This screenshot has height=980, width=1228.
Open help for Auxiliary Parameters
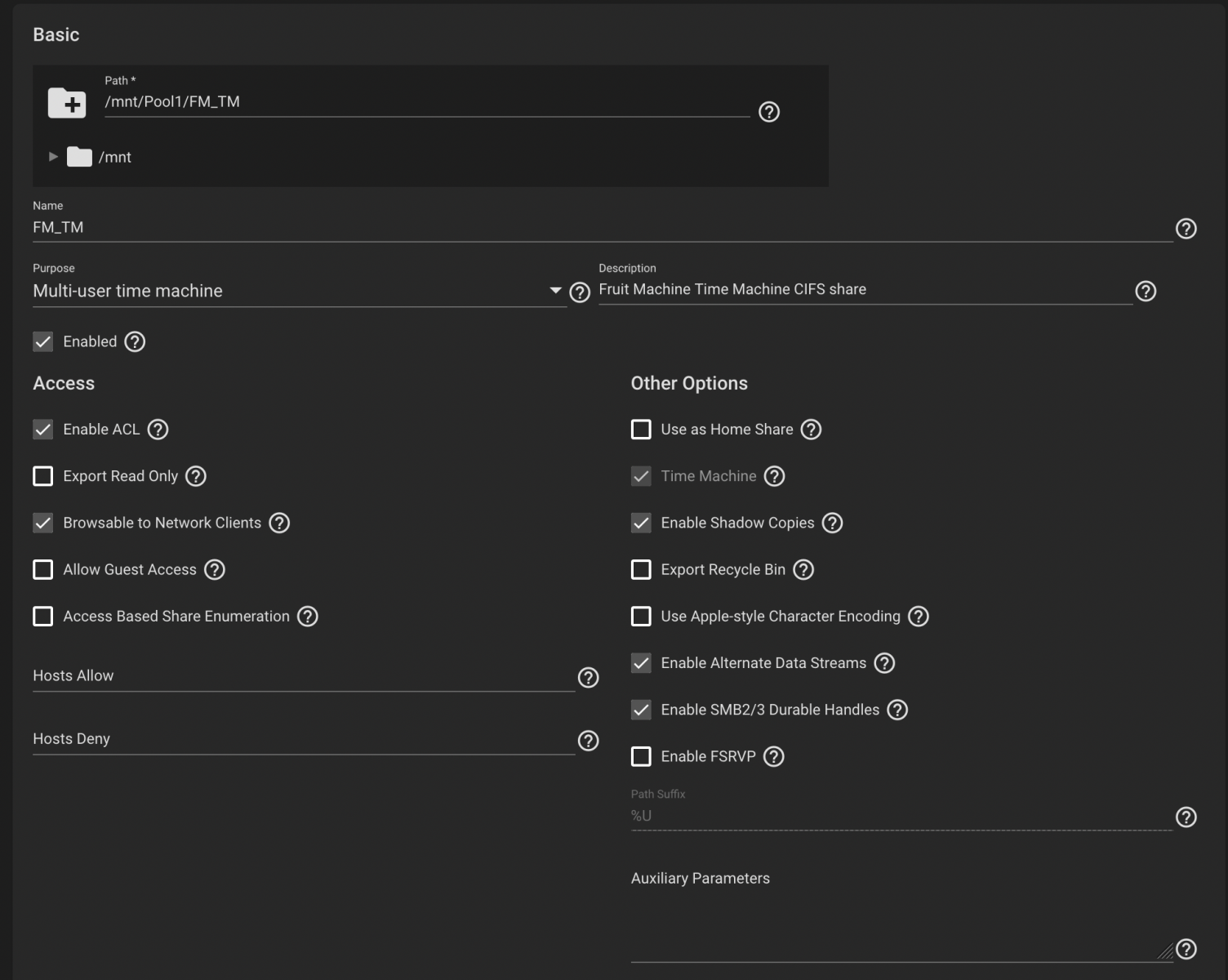[1186, 949]
